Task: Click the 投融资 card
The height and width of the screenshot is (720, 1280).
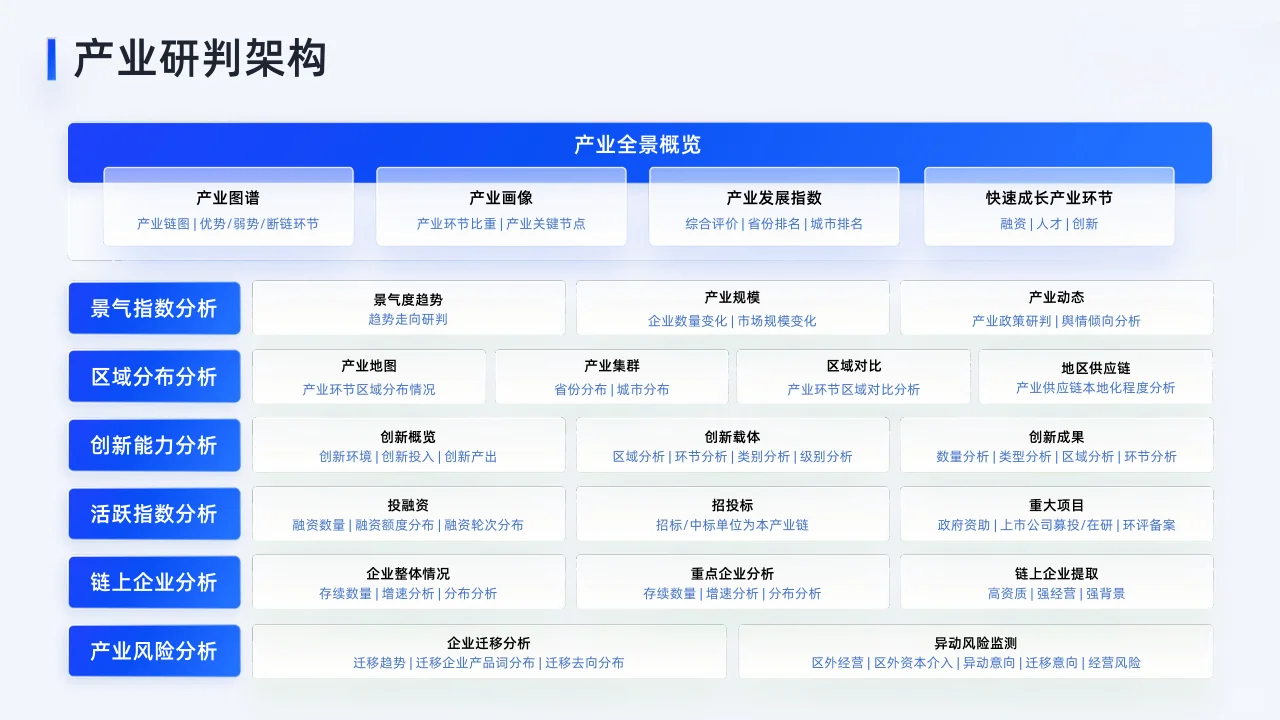Action: click(409, 513)
